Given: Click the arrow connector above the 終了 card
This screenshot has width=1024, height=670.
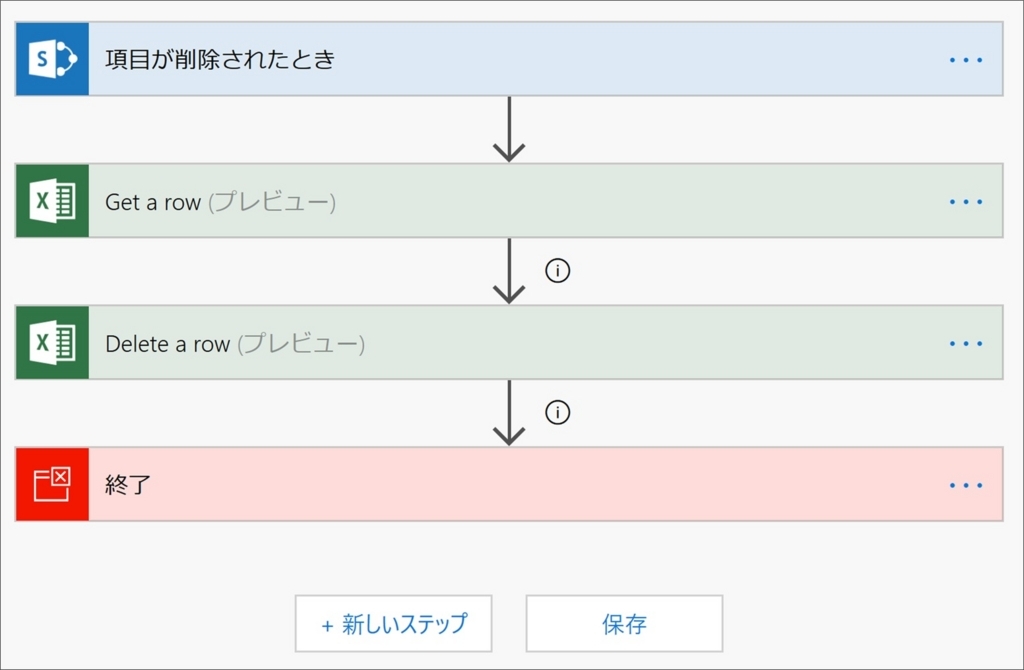Looking at the screenshot, I should click(x=511, y=412).
